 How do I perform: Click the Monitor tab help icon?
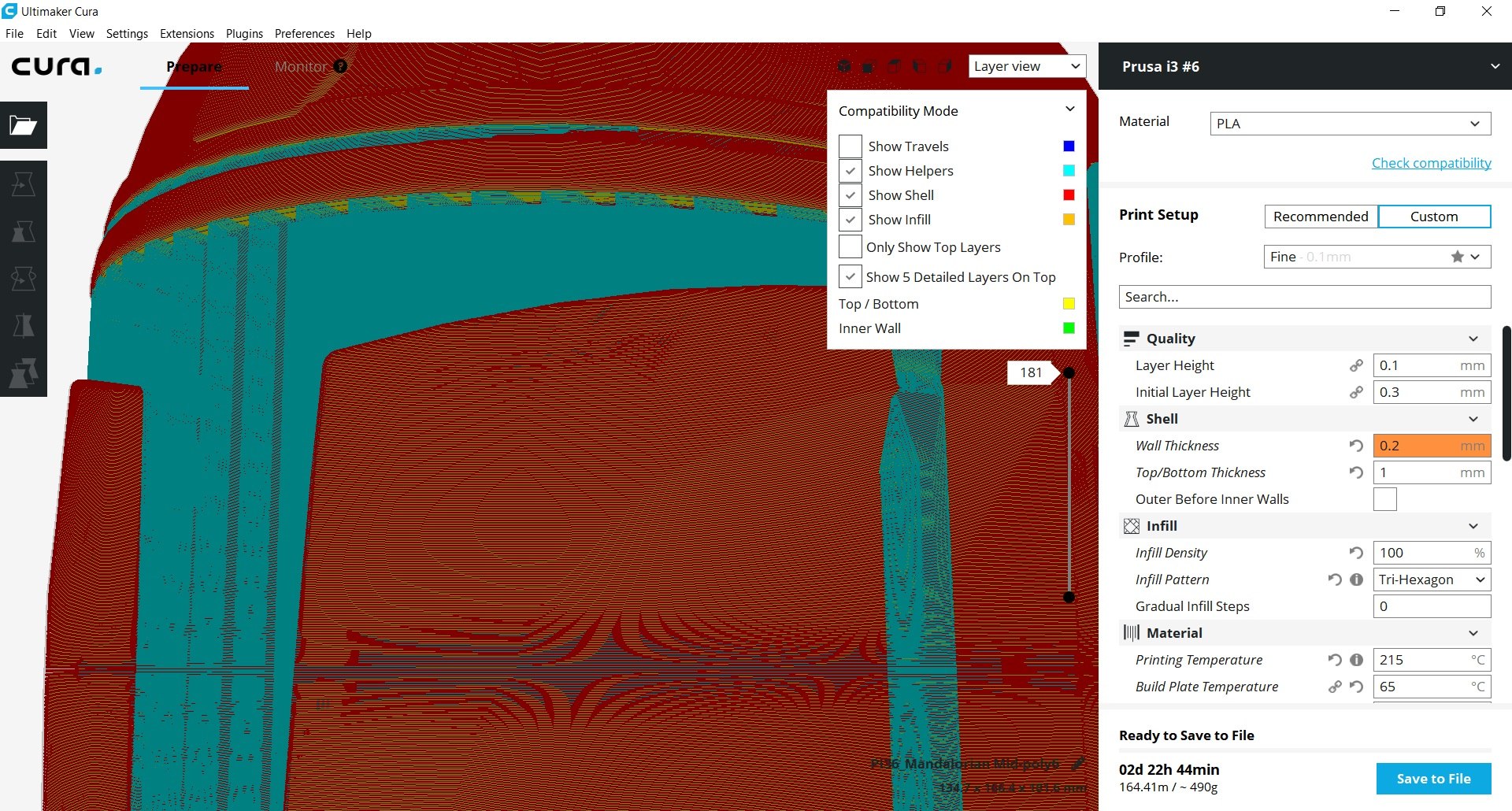coord(340,66)
